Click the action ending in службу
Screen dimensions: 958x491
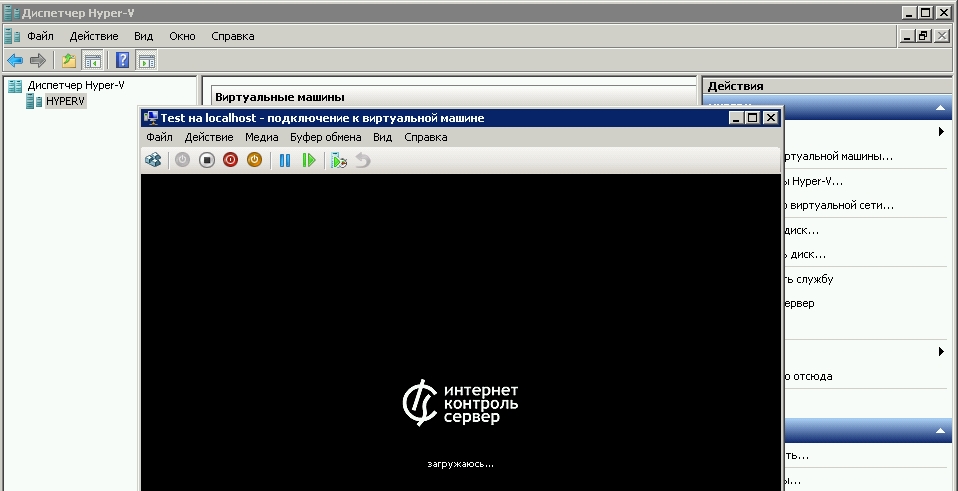[x=808, y=279]
